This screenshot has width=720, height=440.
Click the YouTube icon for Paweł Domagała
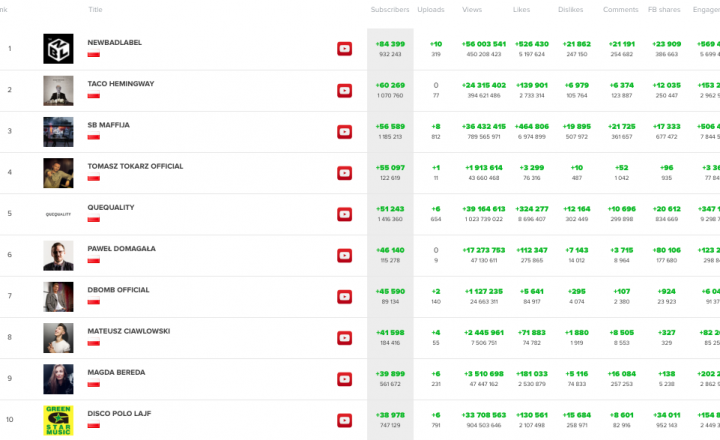[344, 255]
